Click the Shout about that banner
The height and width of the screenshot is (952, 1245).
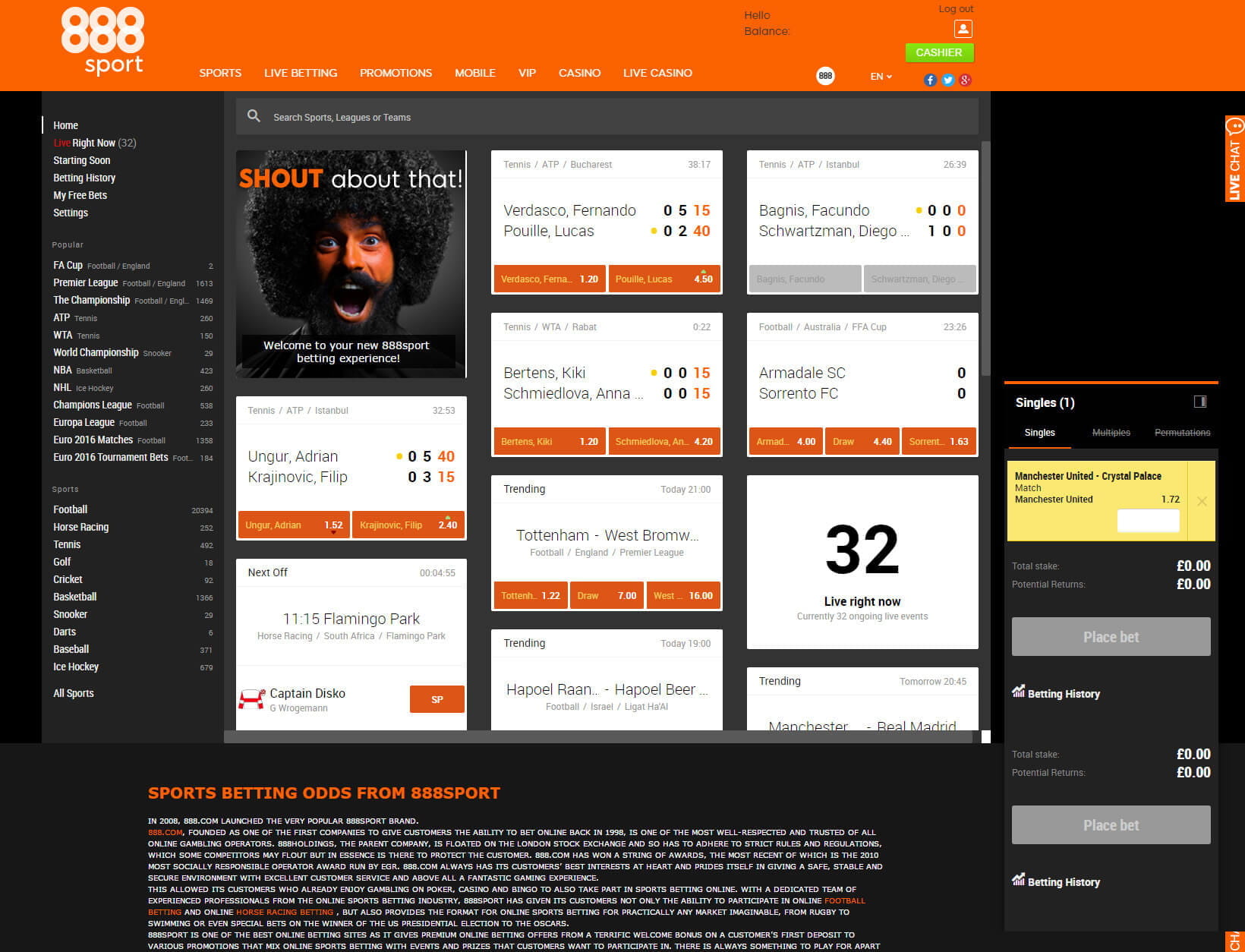point(351,263)
